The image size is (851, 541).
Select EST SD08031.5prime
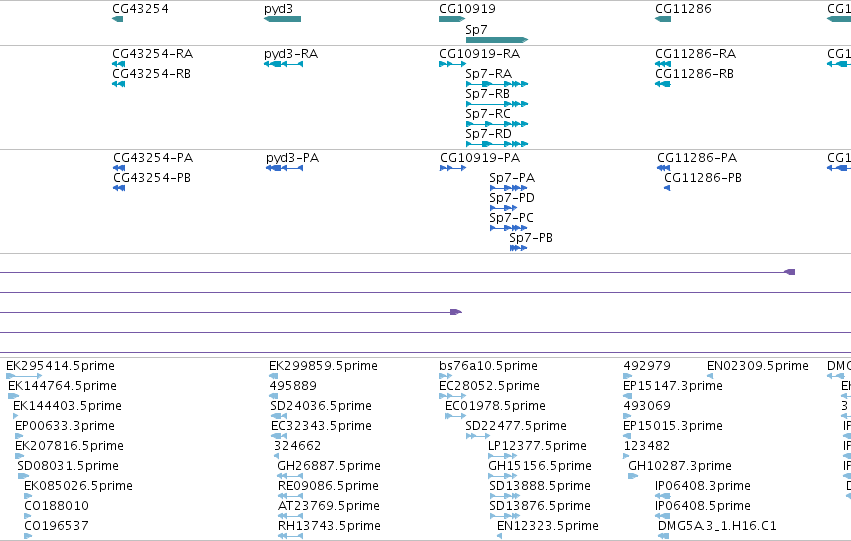click(23, 476)
